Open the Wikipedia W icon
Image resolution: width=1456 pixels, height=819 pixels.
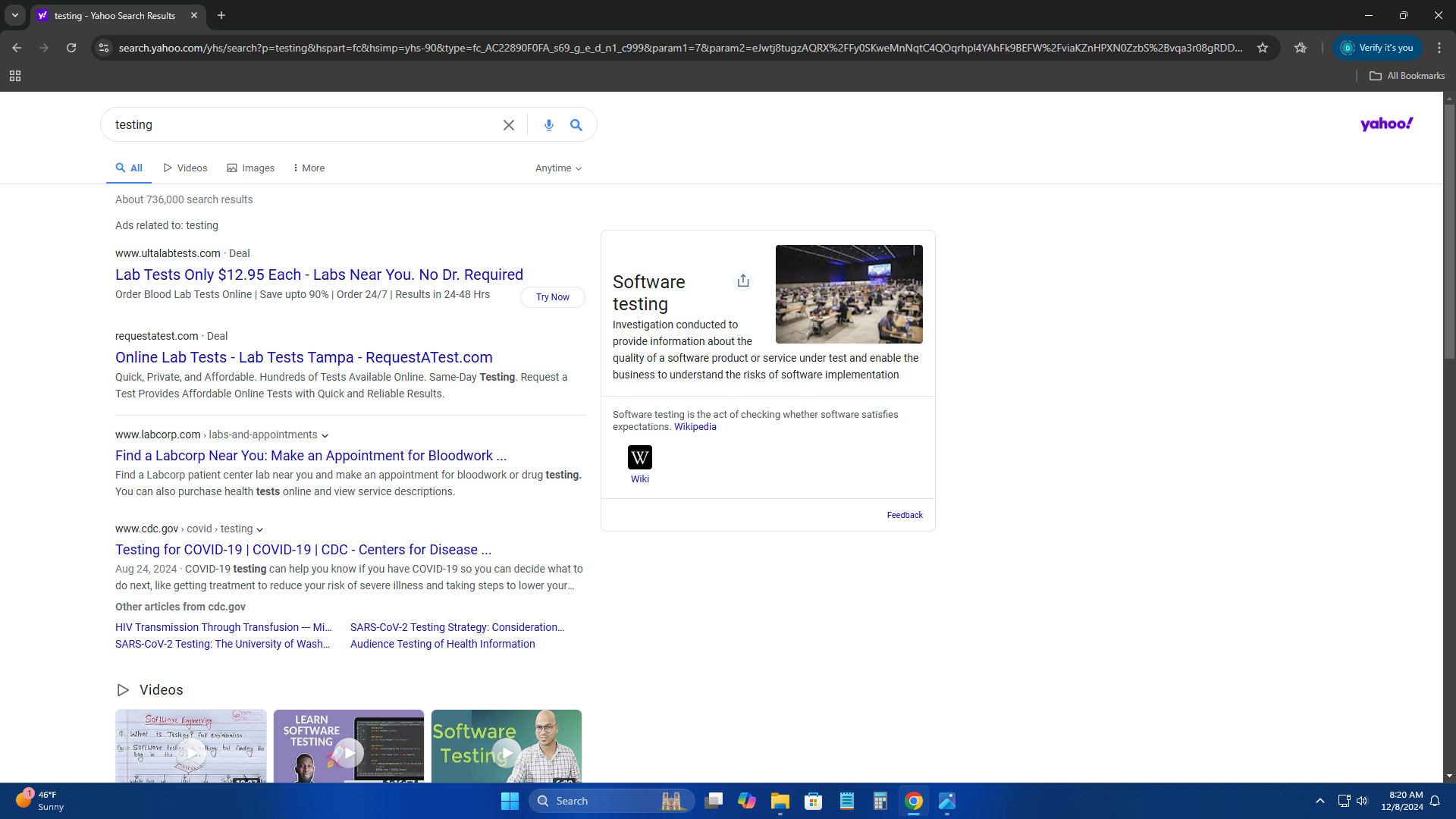pos(640,457)
